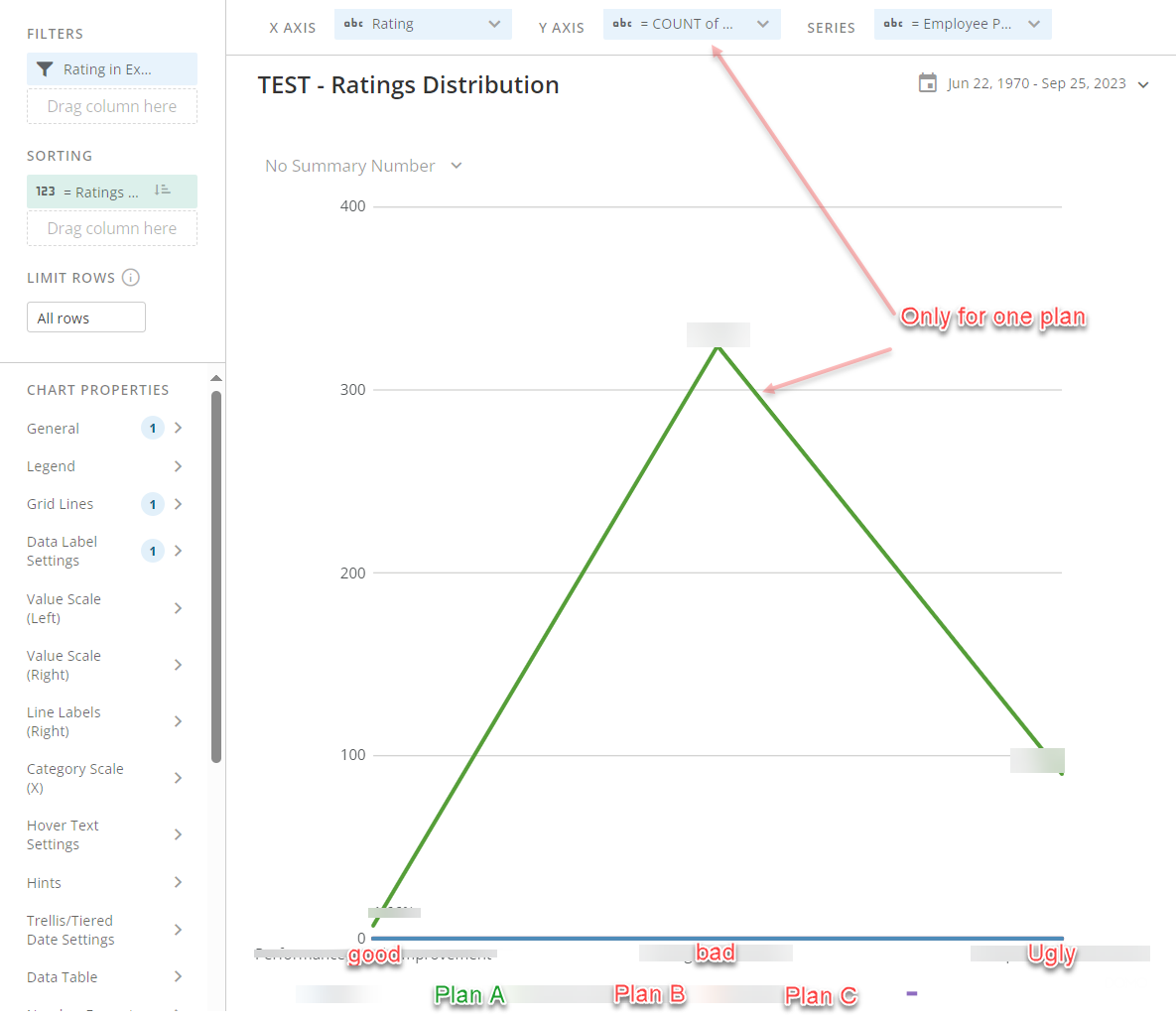This screenshot has height=1020, width=1176.
Task: Click the scroll up arrow in chart properties
Action: pos(216,378)
